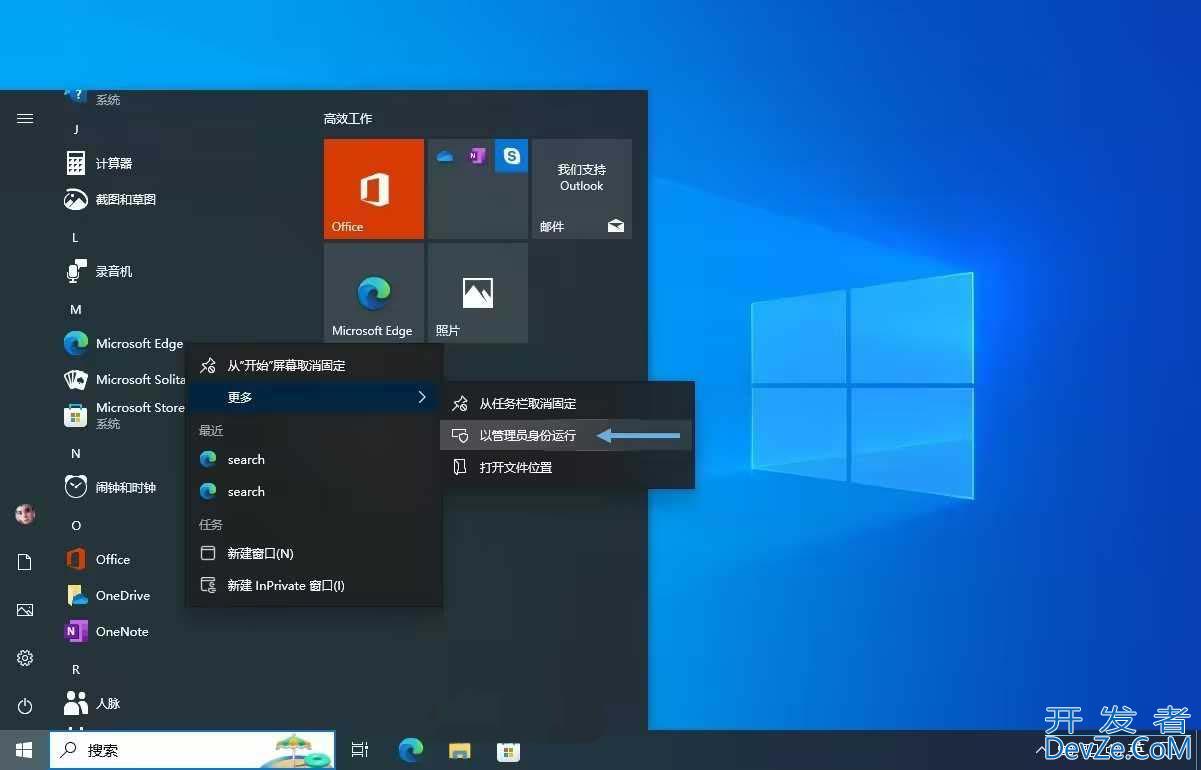Select 从任务栏取消固定 option
This screenshot has width=1201, height=770.
[x=567, y=403]
